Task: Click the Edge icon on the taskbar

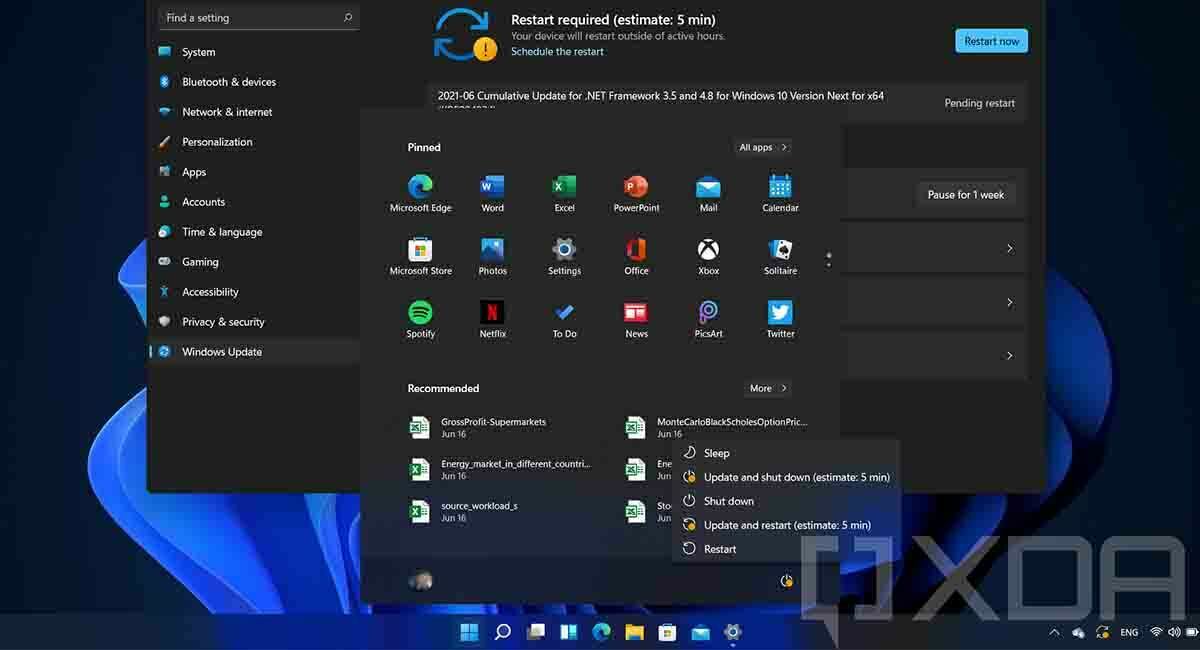Action: [x=601, y=632]
